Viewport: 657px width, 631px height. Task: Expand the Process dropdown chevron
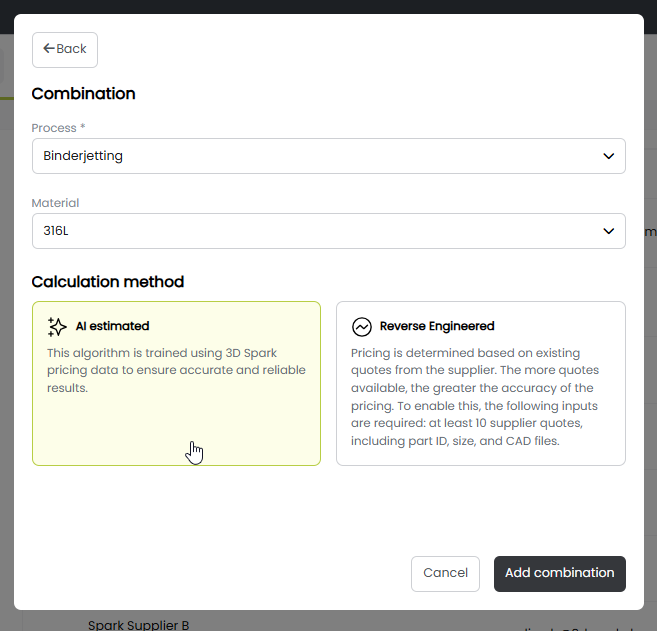pyautogui.click(x=609, y=156)
